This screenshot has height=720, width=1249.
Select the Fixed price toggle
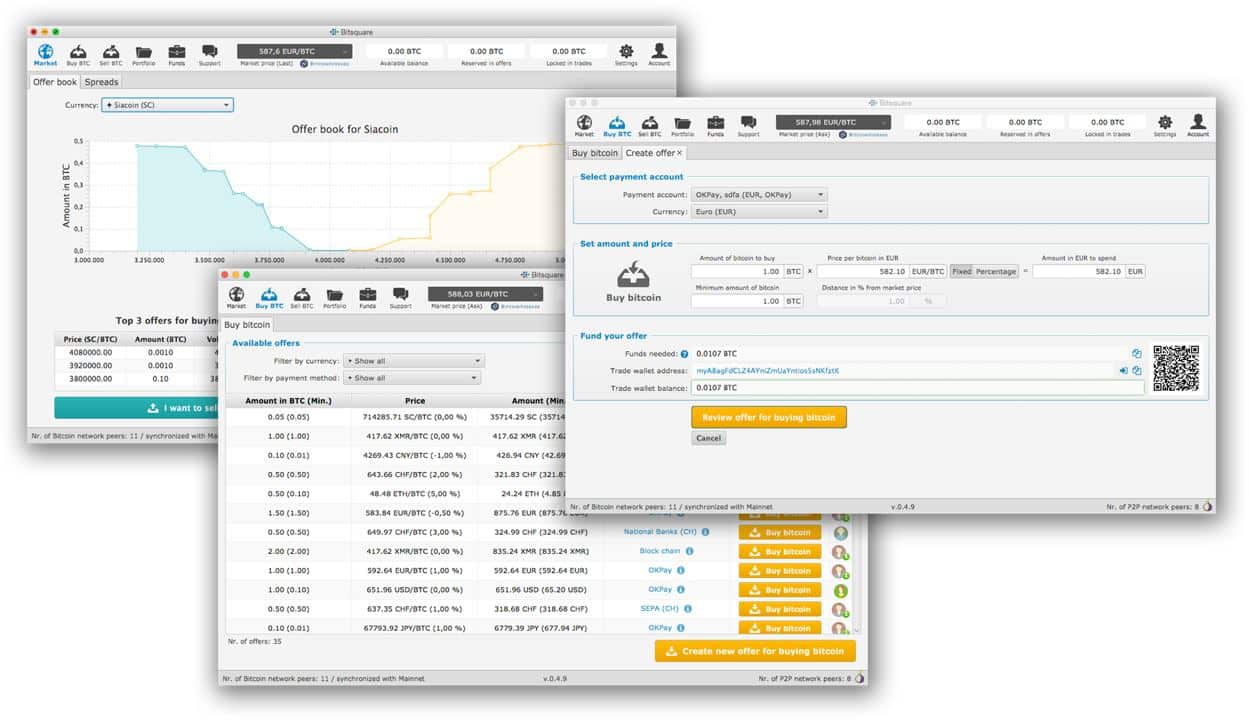961,271
